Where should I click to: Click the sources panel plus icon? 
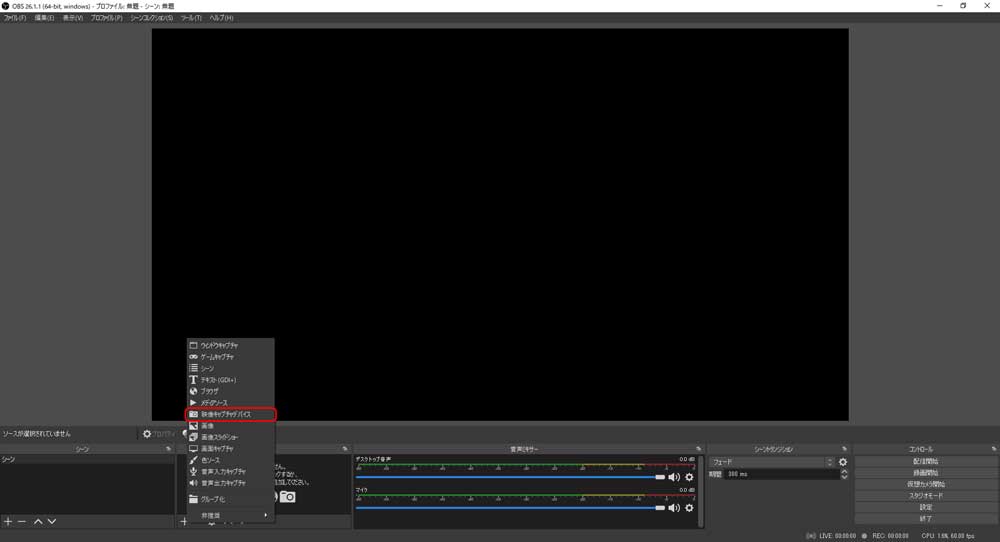click(x=184, y=522)
